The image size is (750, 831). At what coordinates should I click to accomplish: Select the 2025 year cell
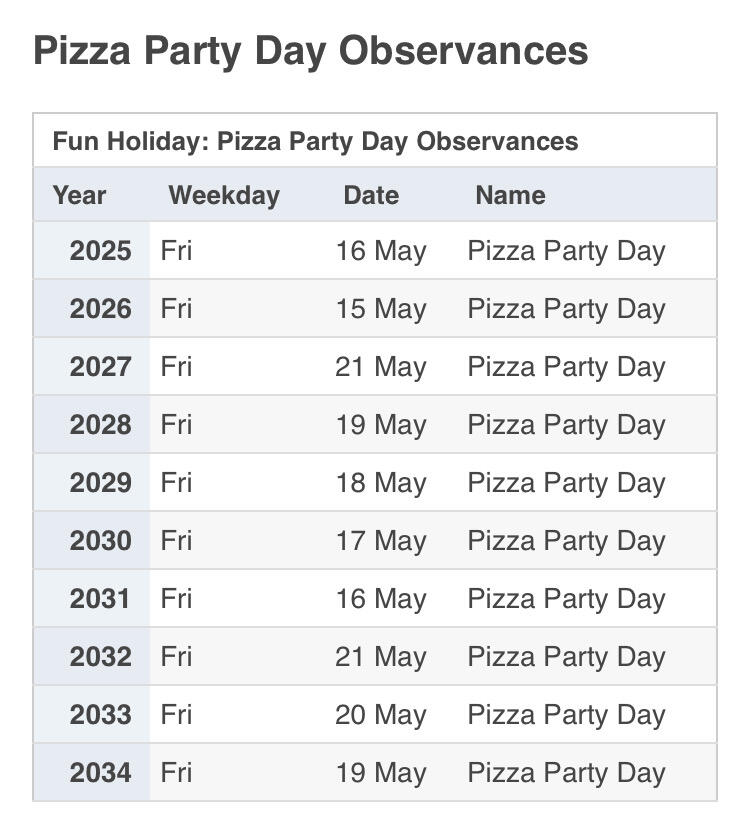click(92, 251)
